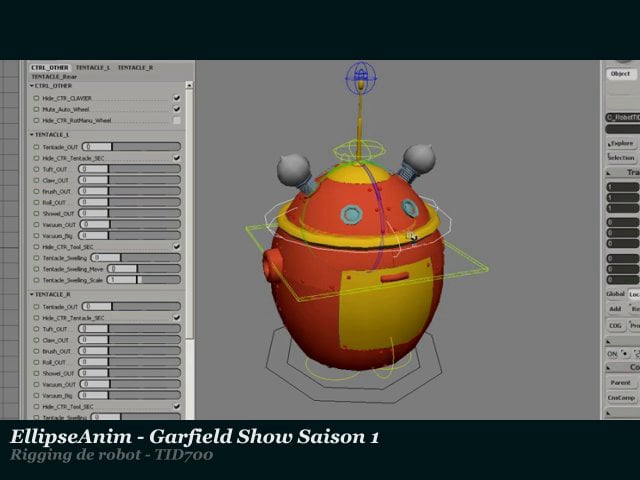This screenshot has height=480, width=640.
Task: Click the Object button in the right panel
Action: coord(620,74)
